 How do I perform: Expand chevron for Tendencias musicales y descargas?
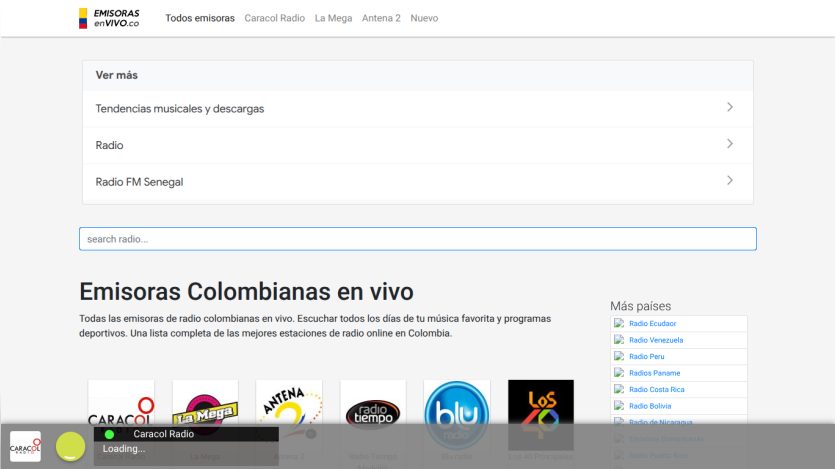pos(730,108)
